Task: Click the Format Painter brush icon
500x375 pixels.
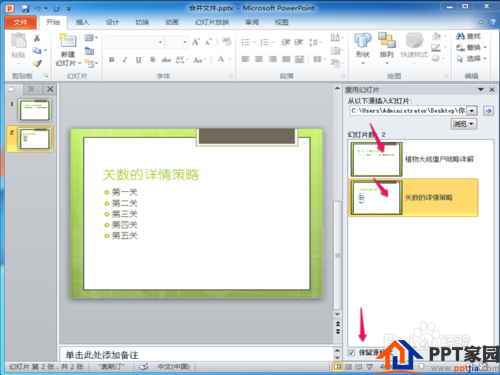Action: coord(37,63)
